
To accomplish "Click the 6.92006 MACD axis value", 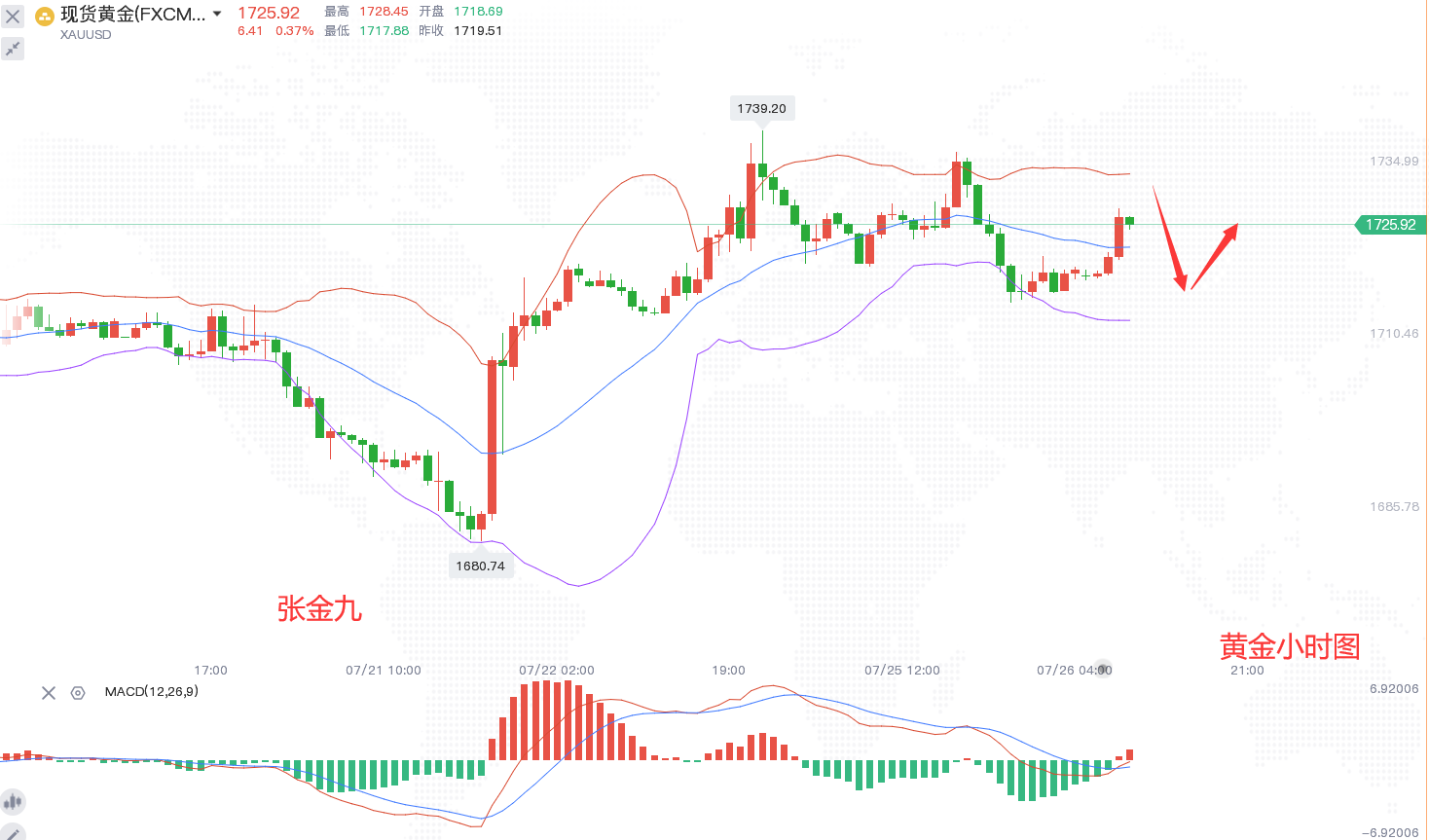I will tap(1394, 689).
